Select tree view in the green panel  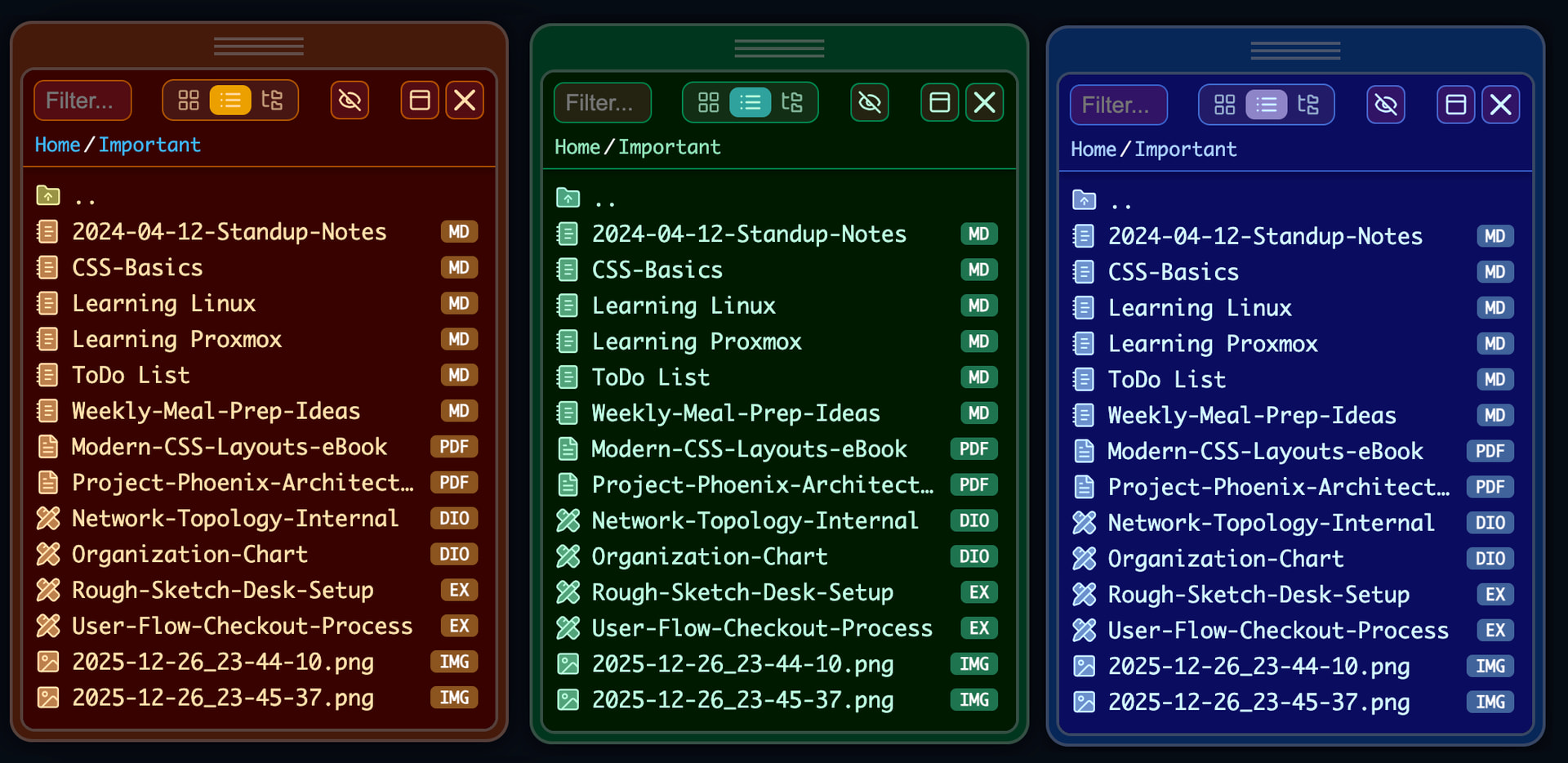tap(791, 103)
